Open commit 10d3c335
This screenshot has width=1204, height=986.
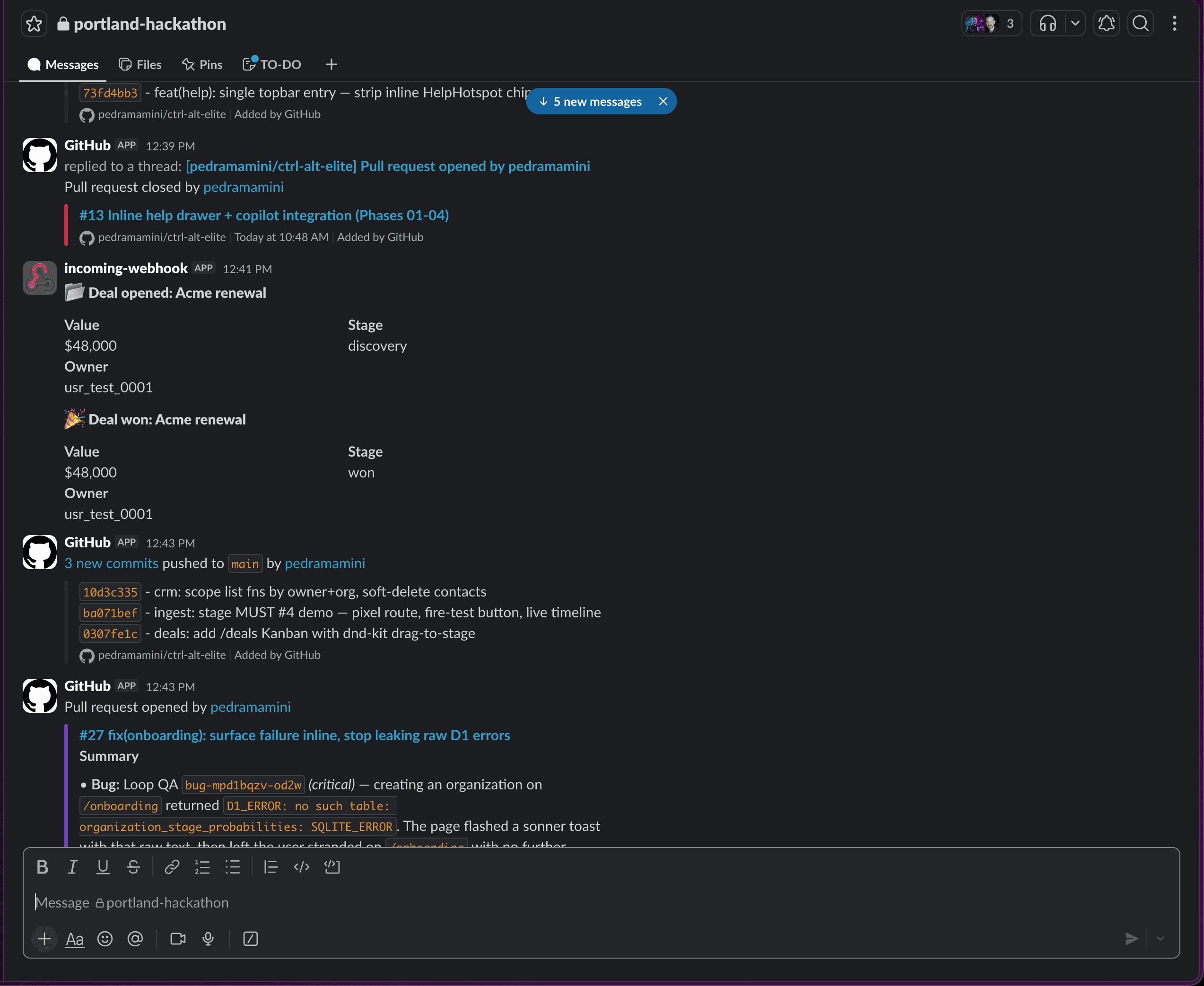(x=110, y=592)
